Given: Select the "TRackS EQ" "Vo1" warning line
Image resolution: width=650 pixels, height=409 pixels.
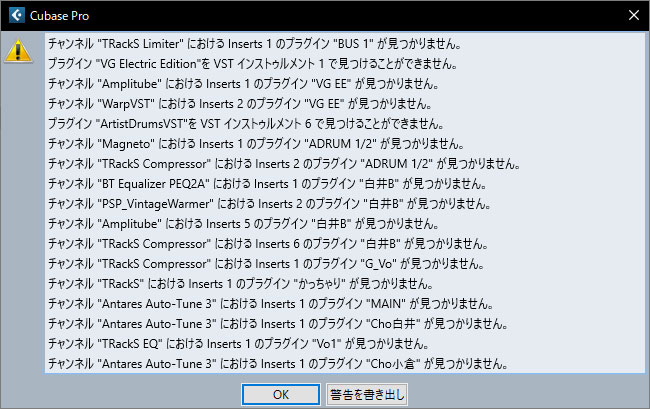Looking at the screenshot, I should 239,344.
